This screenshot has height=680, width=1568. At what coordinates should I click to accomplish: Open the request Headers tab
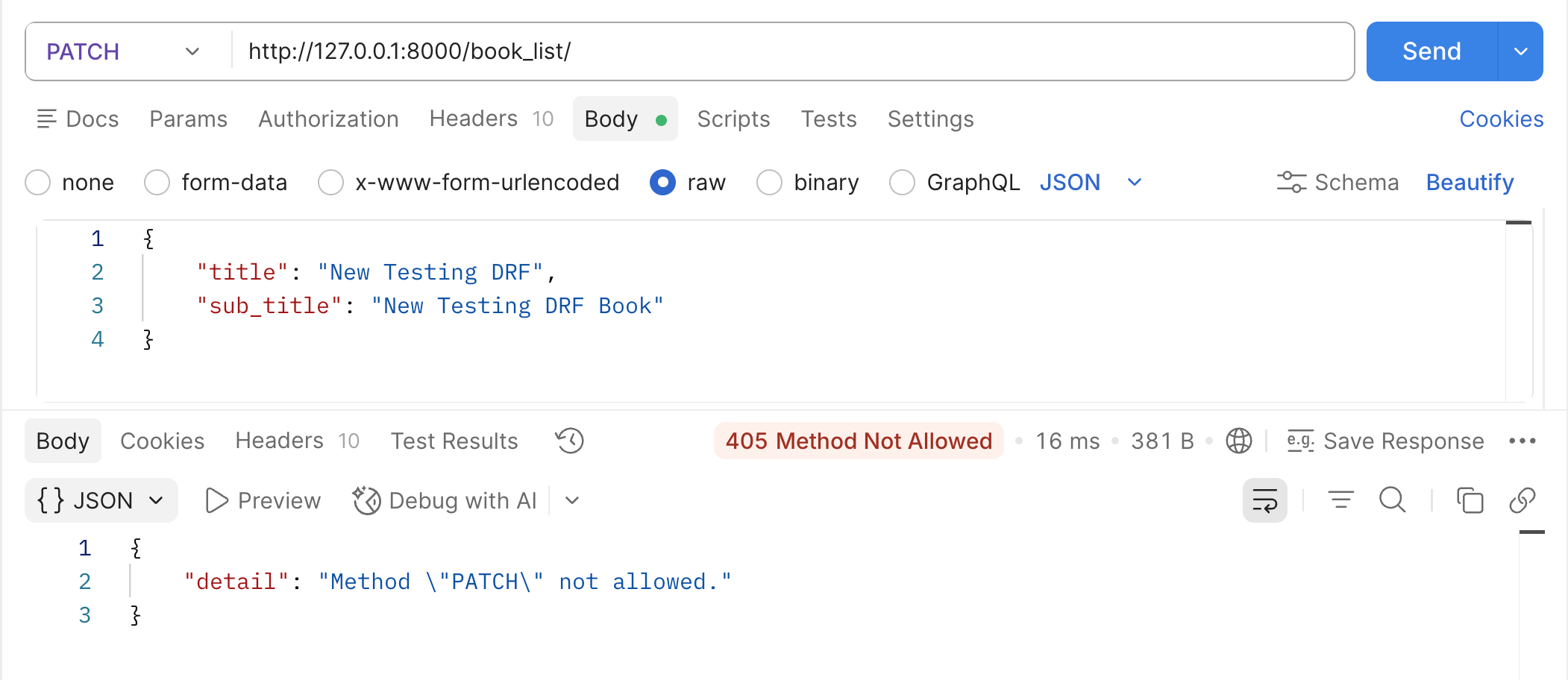point(491,119)
